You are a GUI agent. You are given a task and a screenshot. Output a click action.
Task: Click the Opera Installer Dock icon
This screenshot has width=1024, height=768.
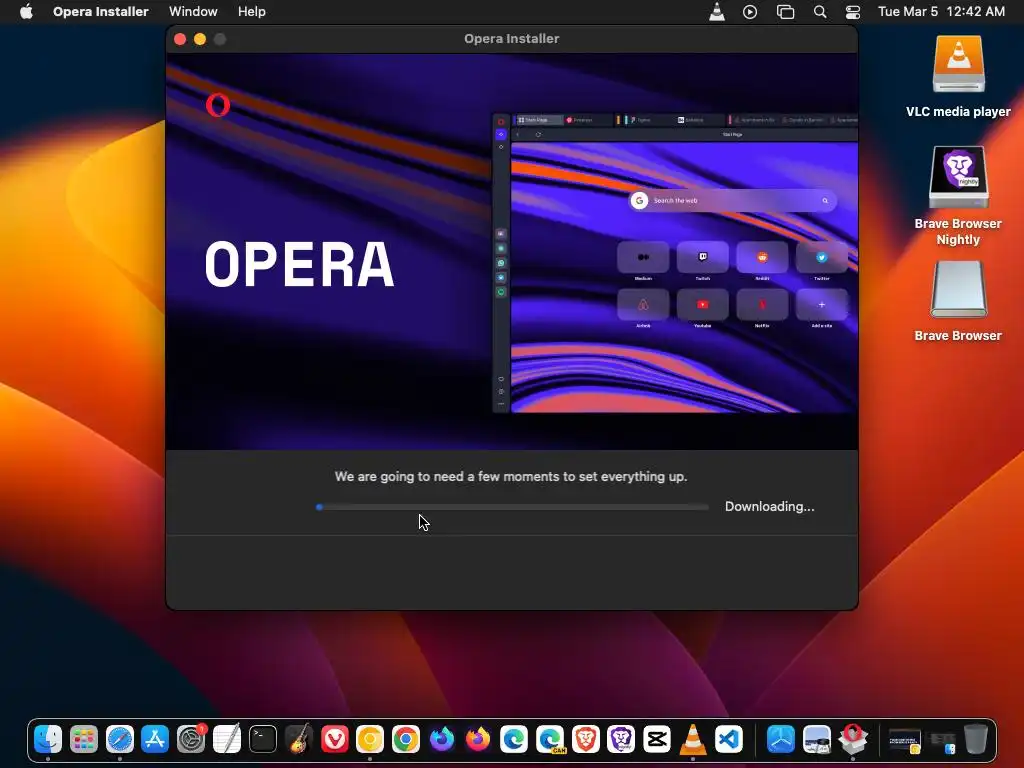click(852, 739)
